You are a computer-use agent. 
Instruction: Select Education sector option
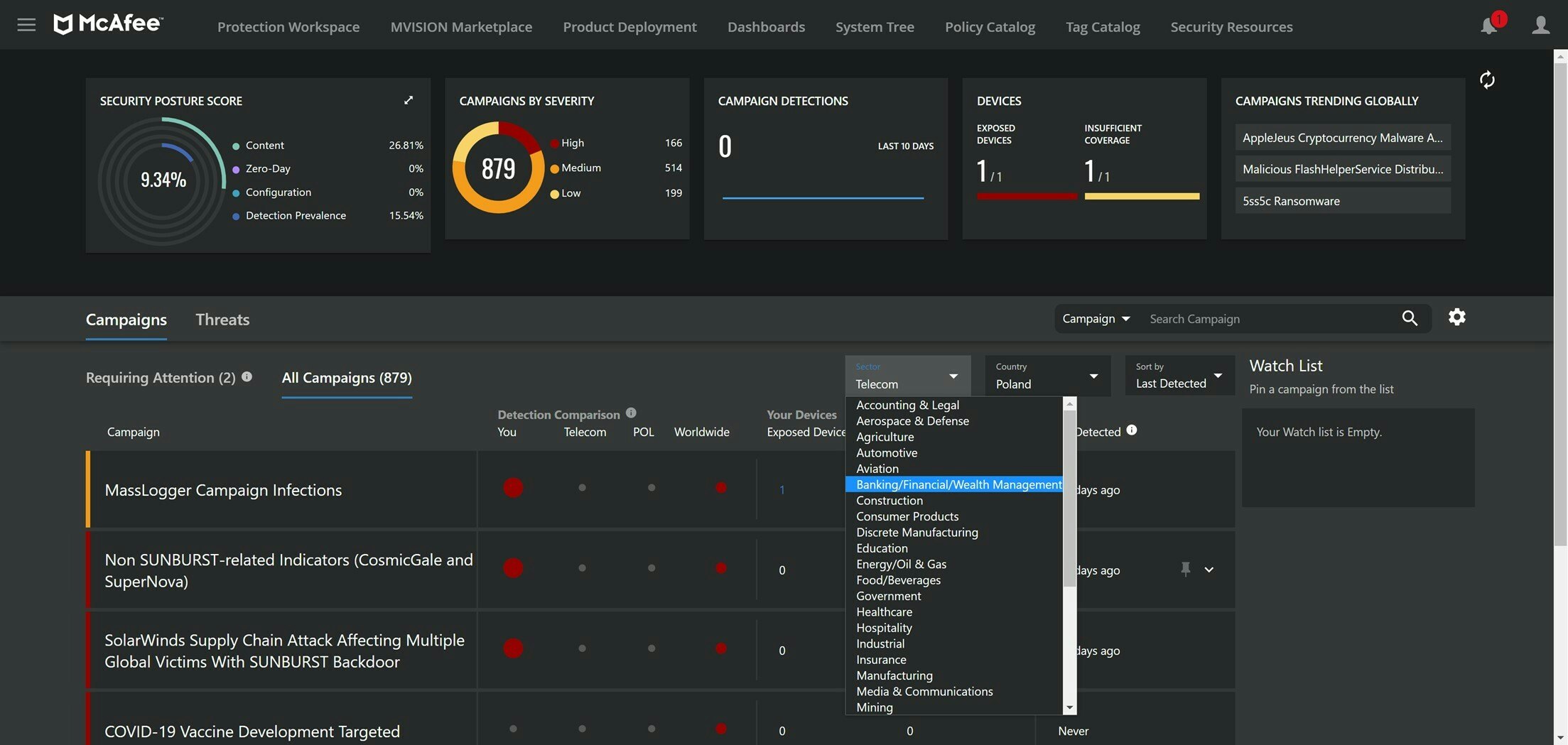(953, 548)
